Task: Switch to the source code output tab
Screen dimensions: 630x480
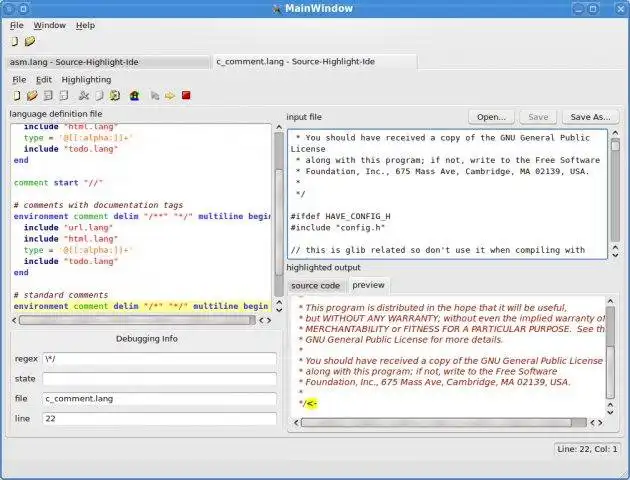Action: [x=315, y=286]
